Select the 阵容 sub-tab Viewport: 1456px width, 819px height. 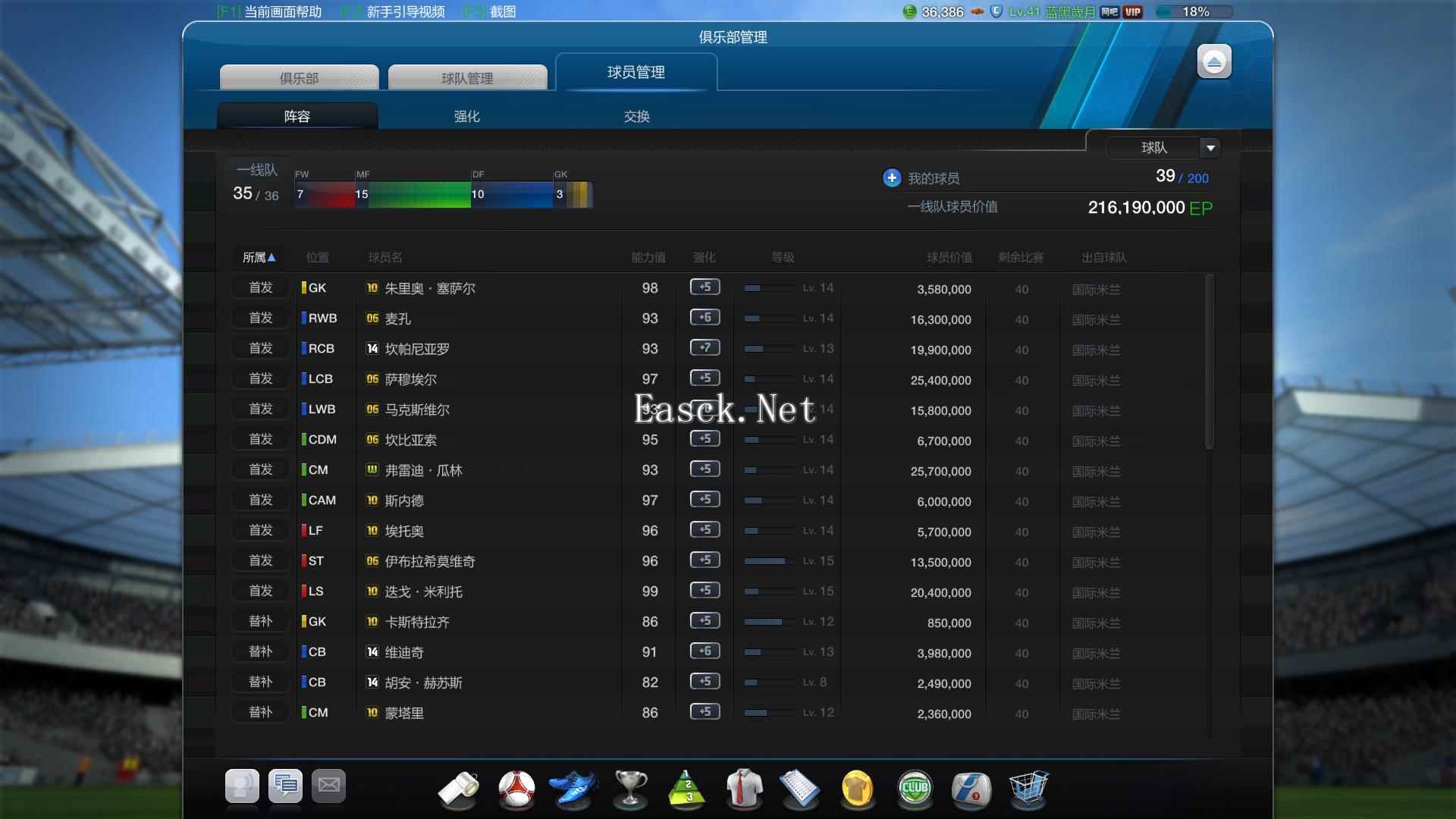tap(297, 116)
